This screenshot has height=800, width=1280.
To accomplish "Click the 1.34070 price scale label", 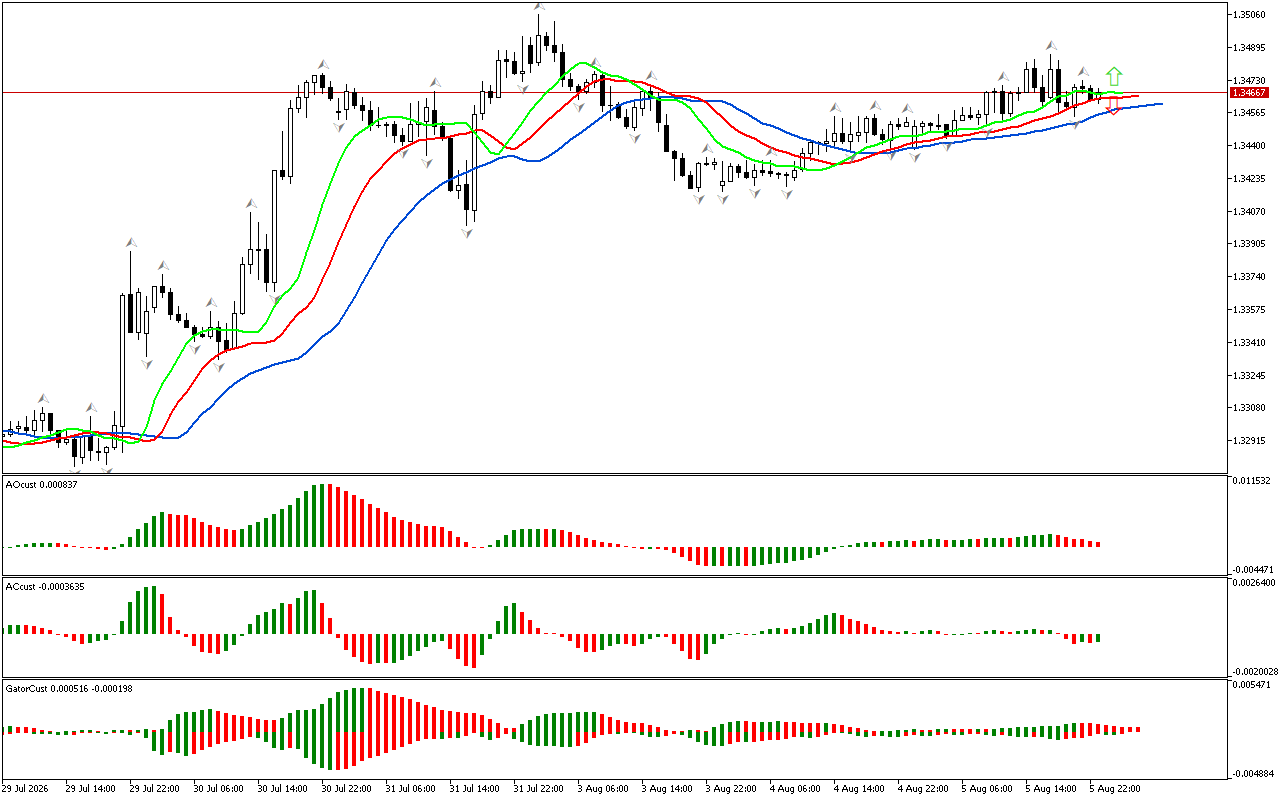I will click(1251, 212).
